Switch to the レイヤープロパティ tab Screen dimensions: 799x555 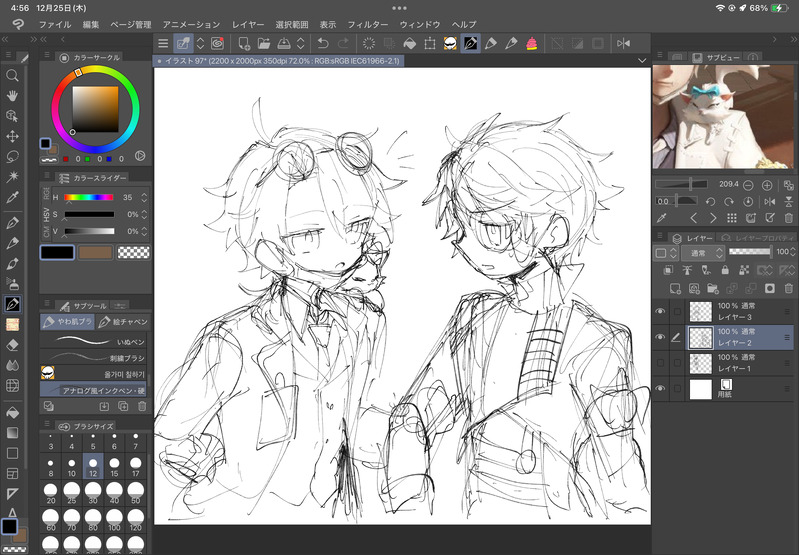(x=759, y=238)
